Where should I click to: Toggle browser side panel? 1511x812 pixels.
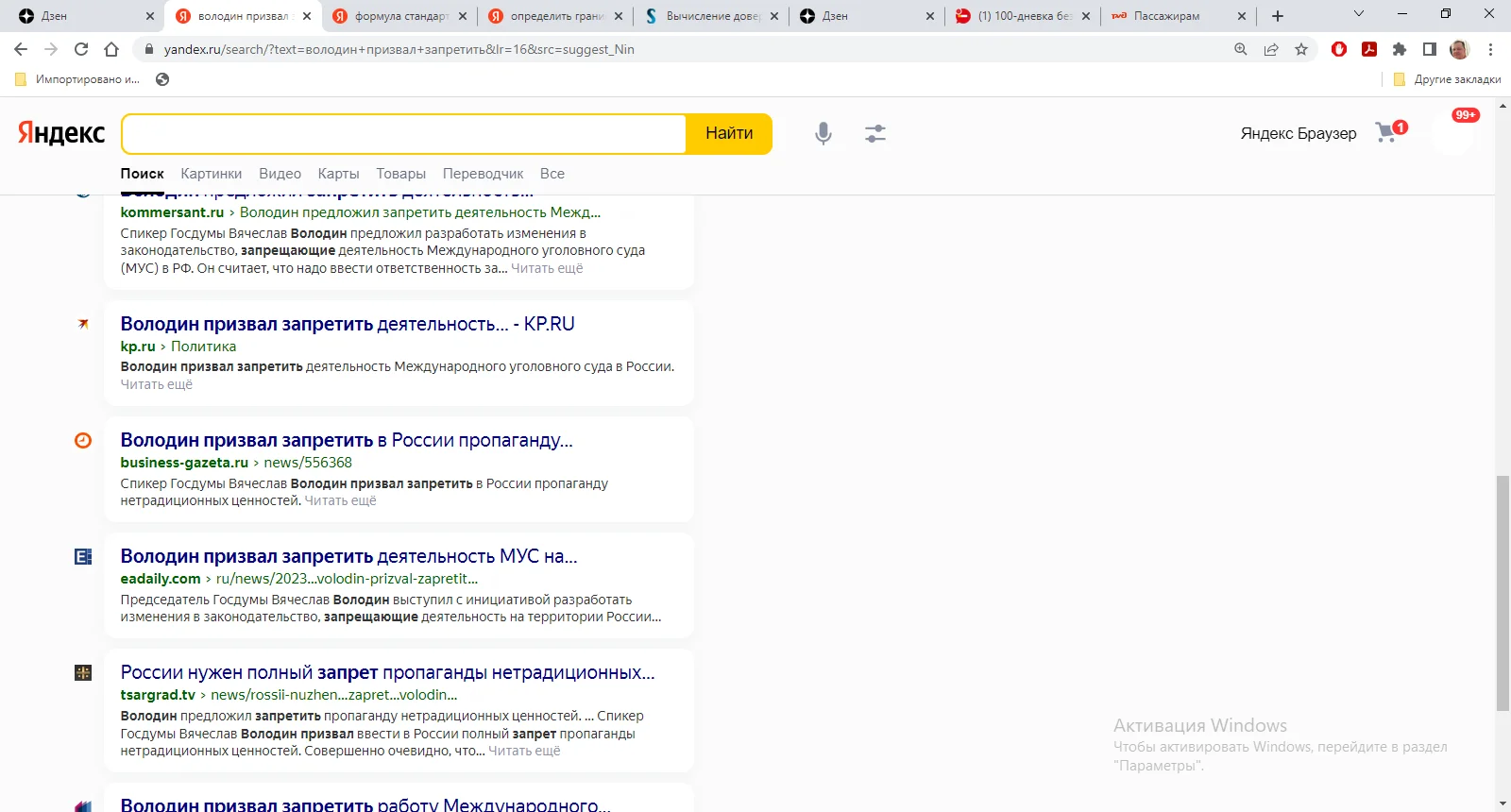[1430, 49]
